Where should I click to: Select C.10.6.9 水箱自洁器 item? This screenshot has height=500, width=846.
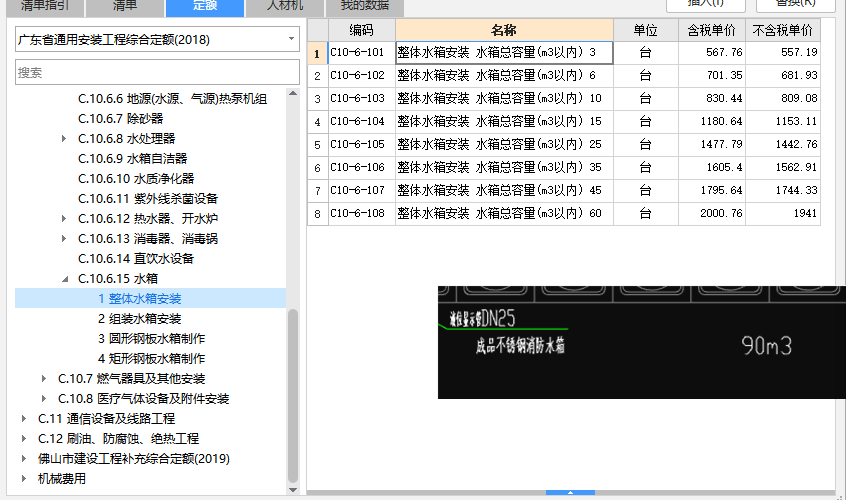tap(132, 159)
